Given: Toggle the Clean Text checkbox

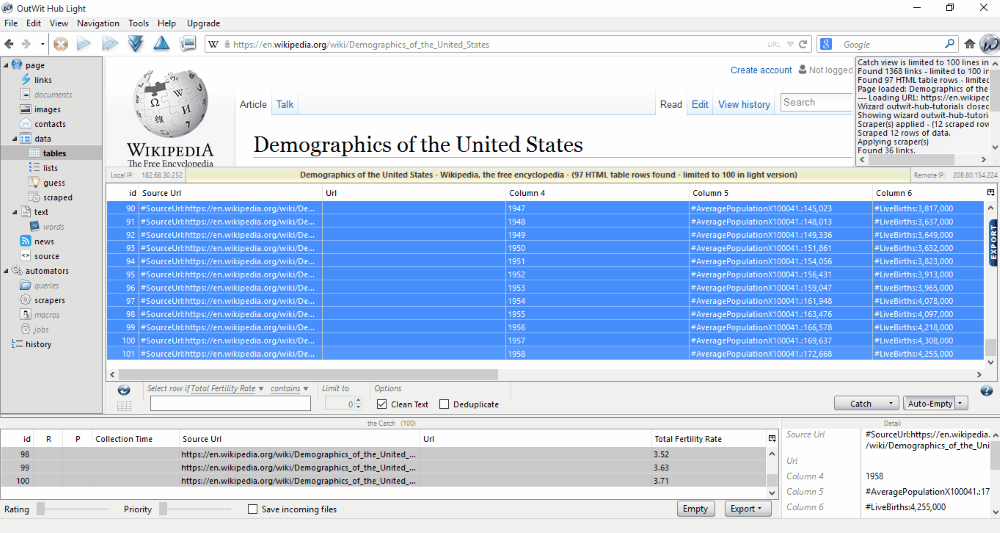Looking at the screenshot, I should coord(382,404).
